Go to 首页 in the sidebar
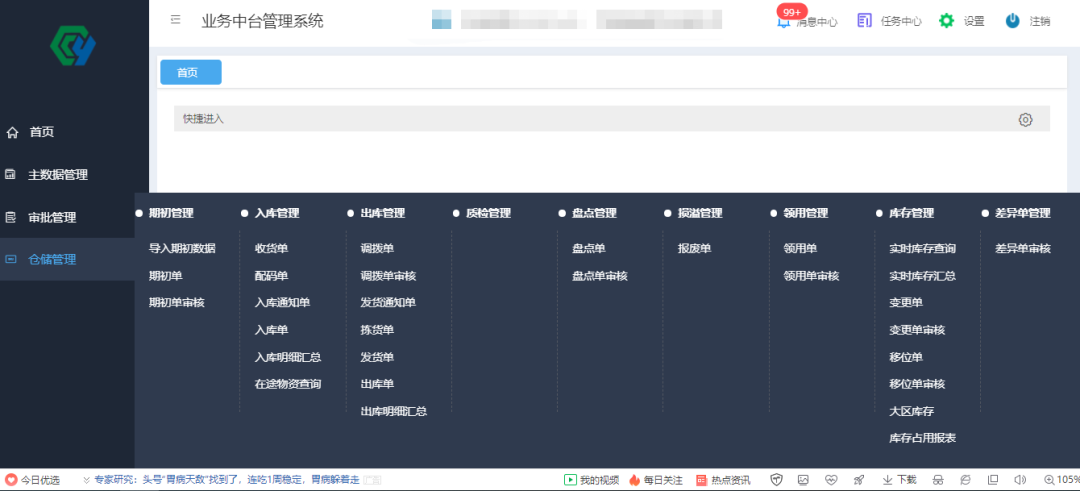This screenshot has height=491, width=1080. point(41,132)
